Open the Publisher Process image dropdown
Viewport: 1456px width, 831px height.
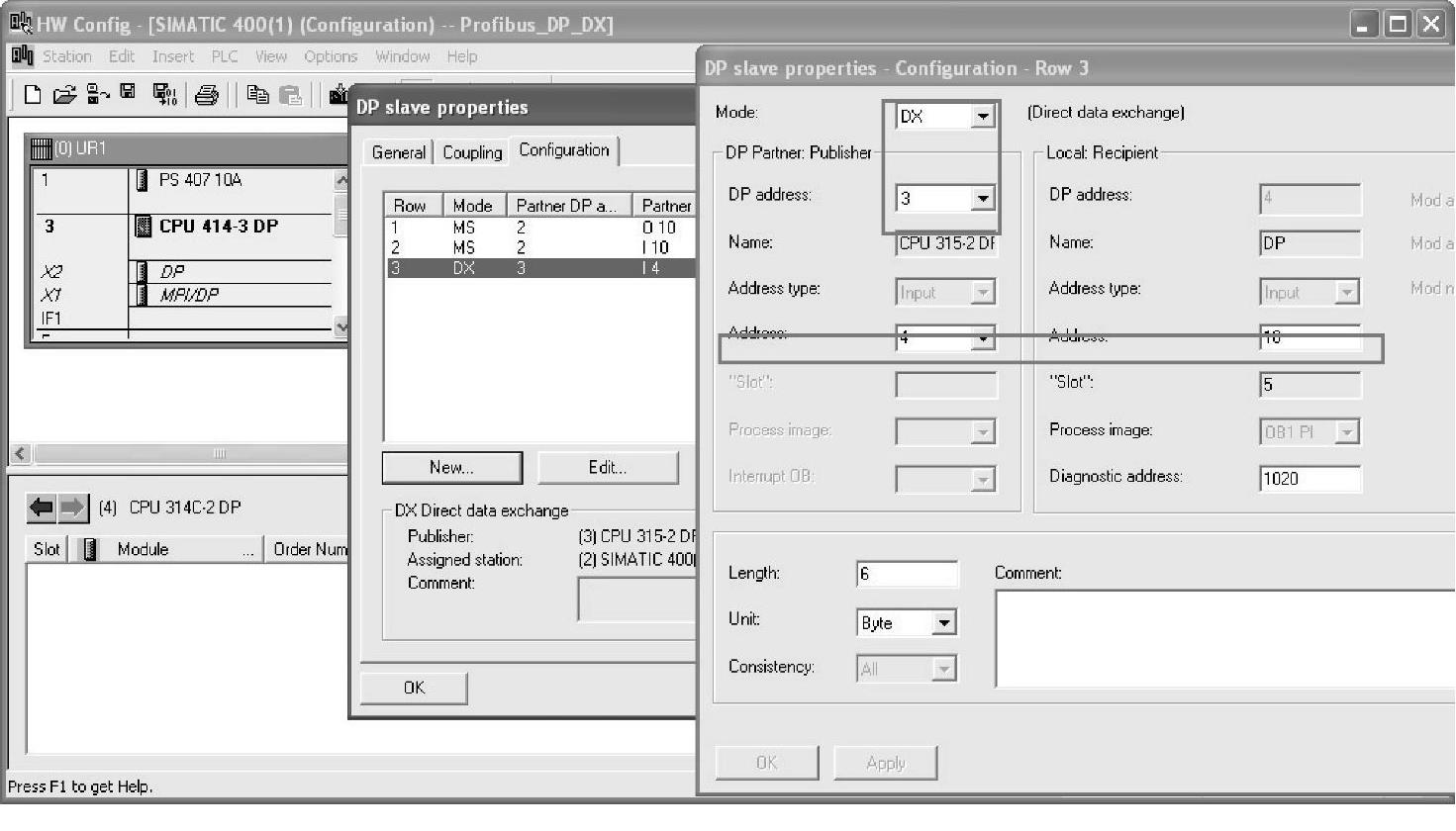pos(982,432)
